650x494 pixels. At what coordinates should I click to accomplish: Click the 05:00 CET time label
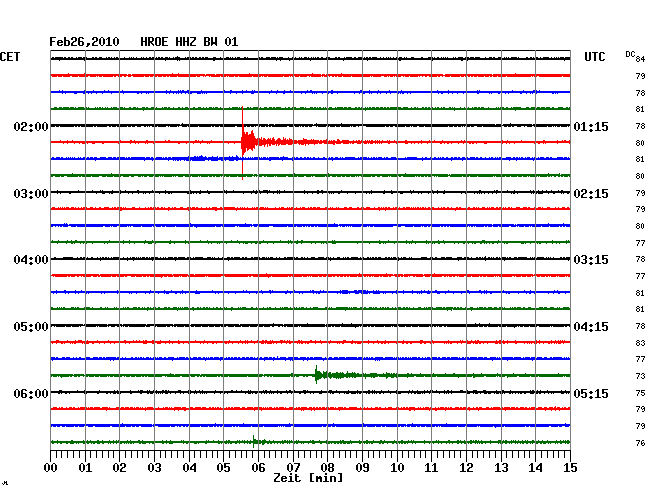(31, 327)
